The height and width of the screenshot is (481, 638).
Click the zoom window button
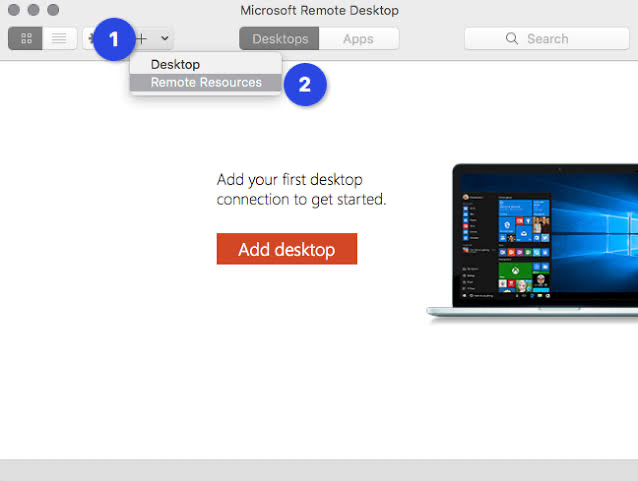pos(53,10)
